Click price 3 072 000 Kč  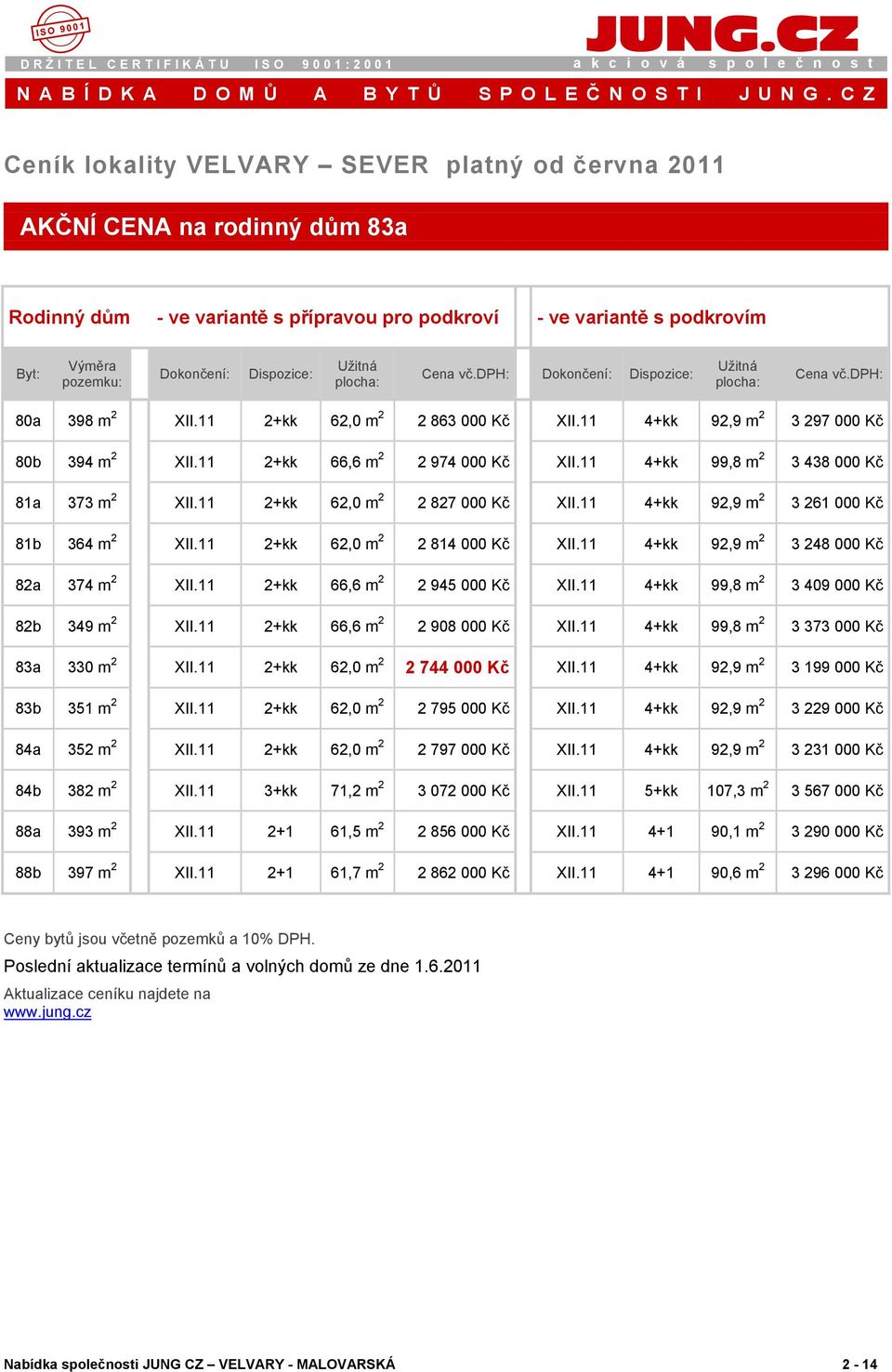pos(464,791)
